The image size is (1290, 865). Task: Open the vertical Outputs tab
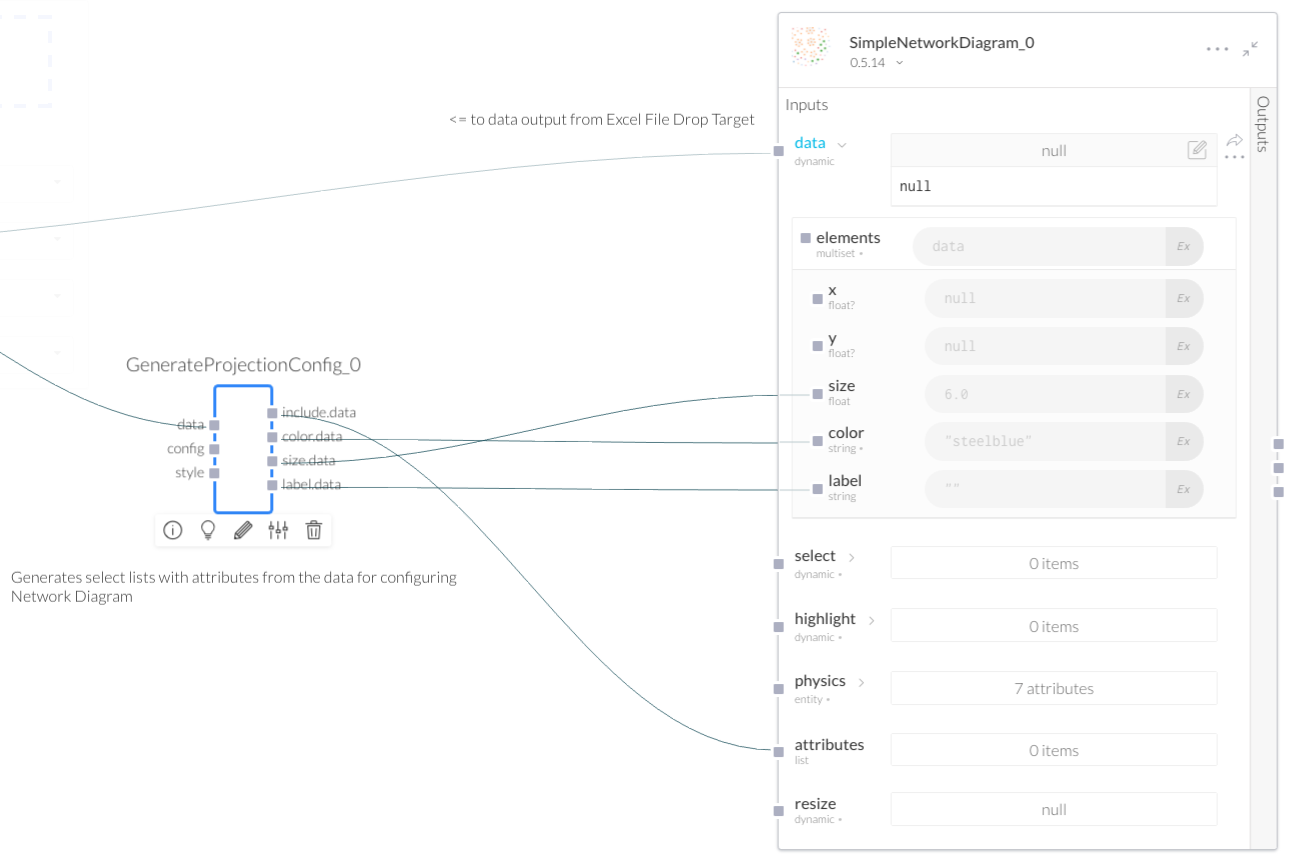[1263, 123]
